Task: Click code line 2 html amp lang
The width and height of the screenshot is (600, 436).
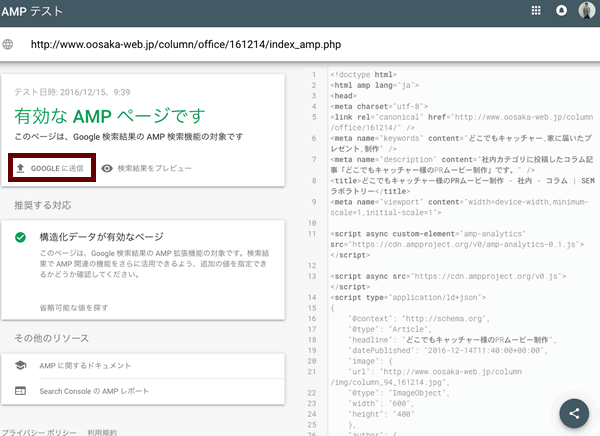Action: (x=375, y=85)
